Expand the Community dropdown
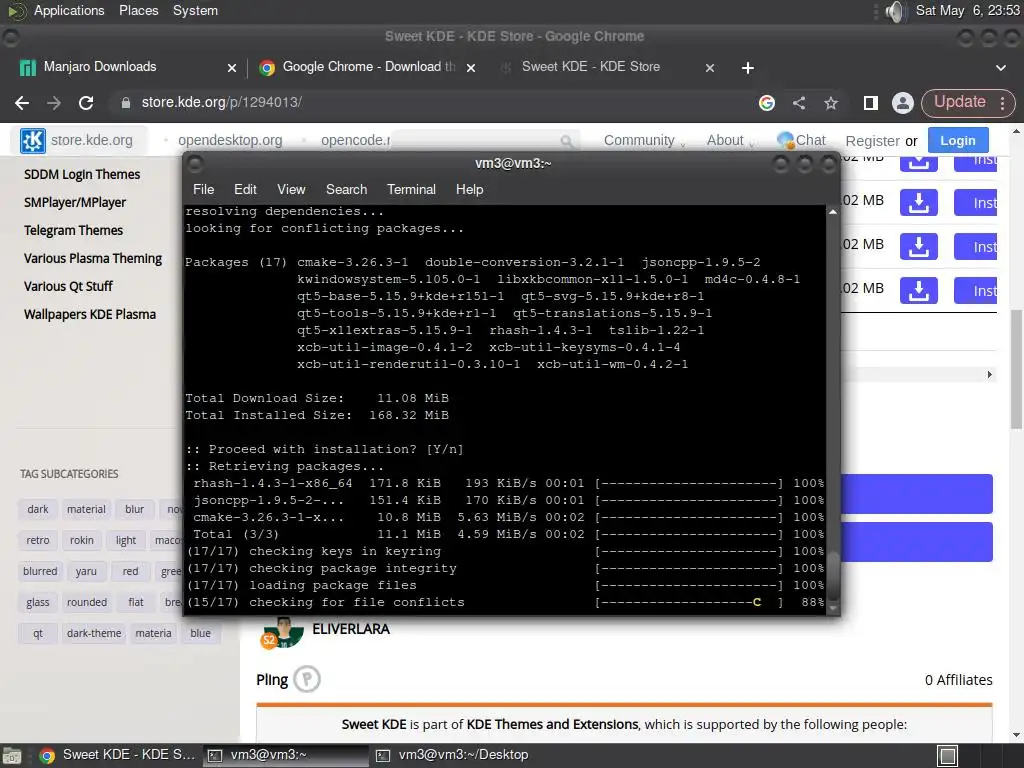Screen dimensions: 1024x768 pos(644,140)
